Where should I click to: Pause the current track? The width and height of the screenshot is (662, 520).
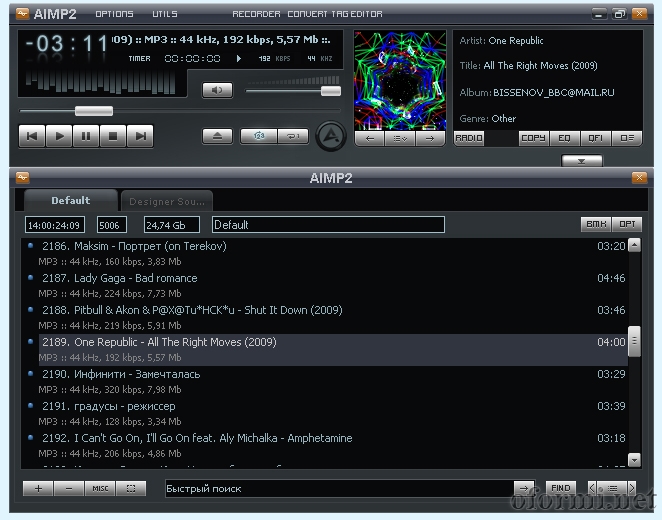tap(87, 136)
